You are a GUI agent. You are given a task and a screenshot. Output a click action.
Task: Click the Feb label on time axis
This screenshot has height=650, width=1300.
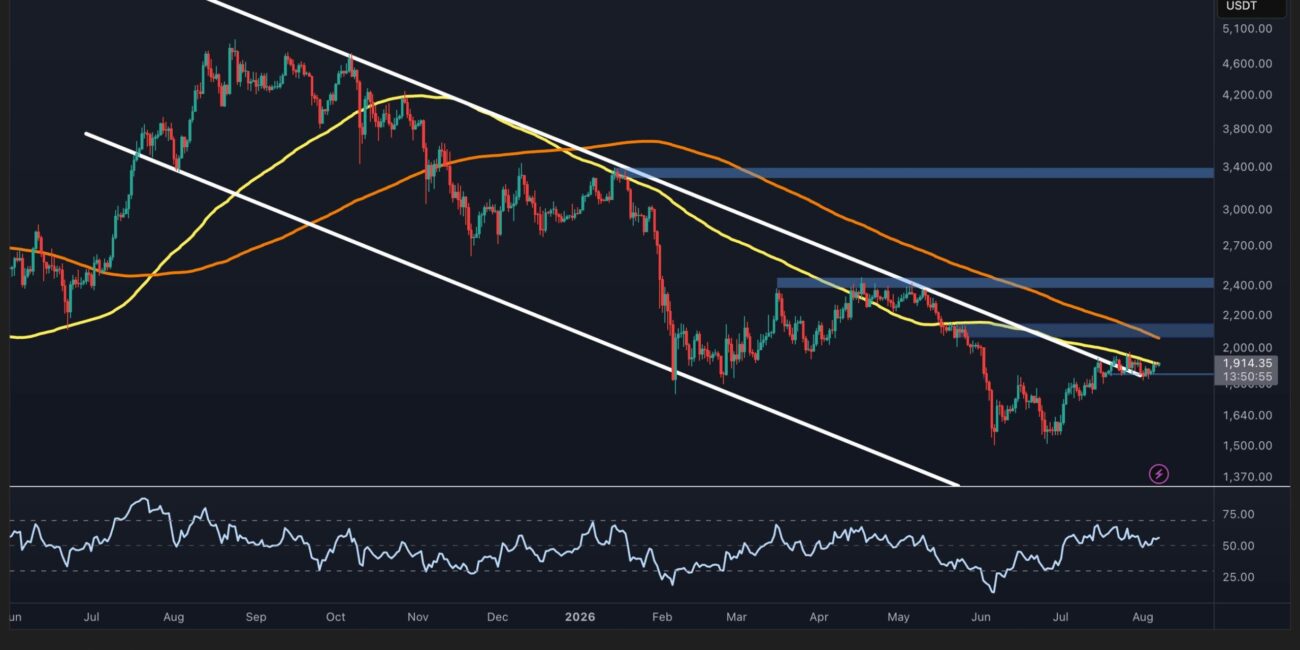660,617
